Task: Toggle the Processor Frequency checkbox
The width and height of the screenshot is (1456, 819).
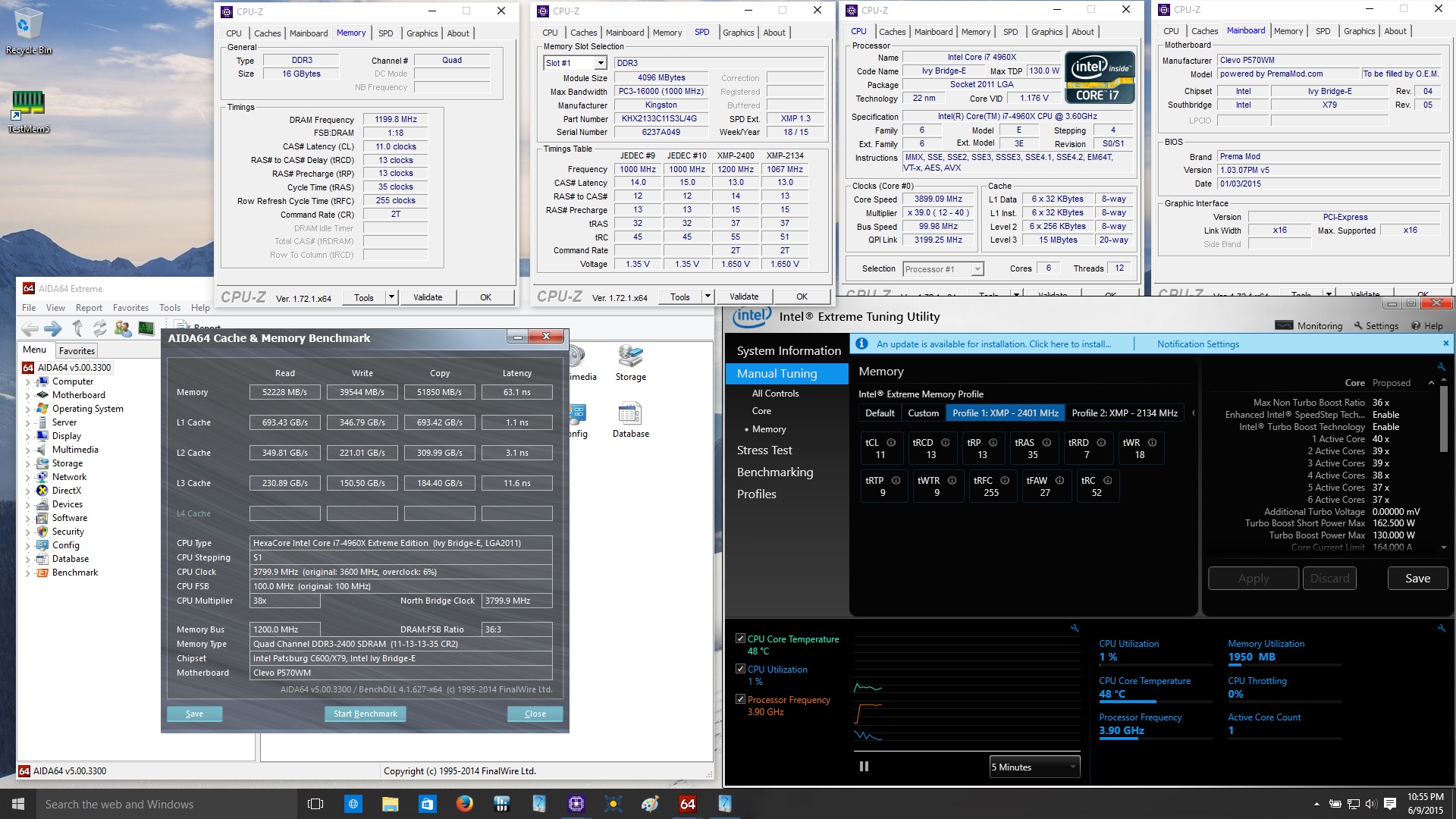Action: pos(740,699)
